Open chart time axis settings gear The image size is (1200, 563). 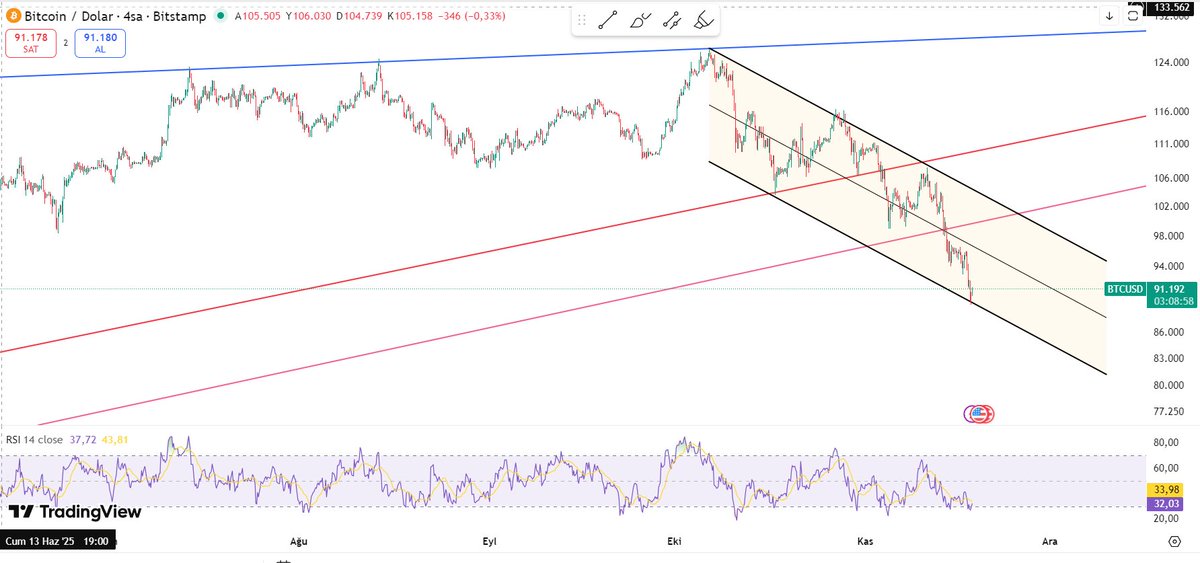[x=1174, y=541]
